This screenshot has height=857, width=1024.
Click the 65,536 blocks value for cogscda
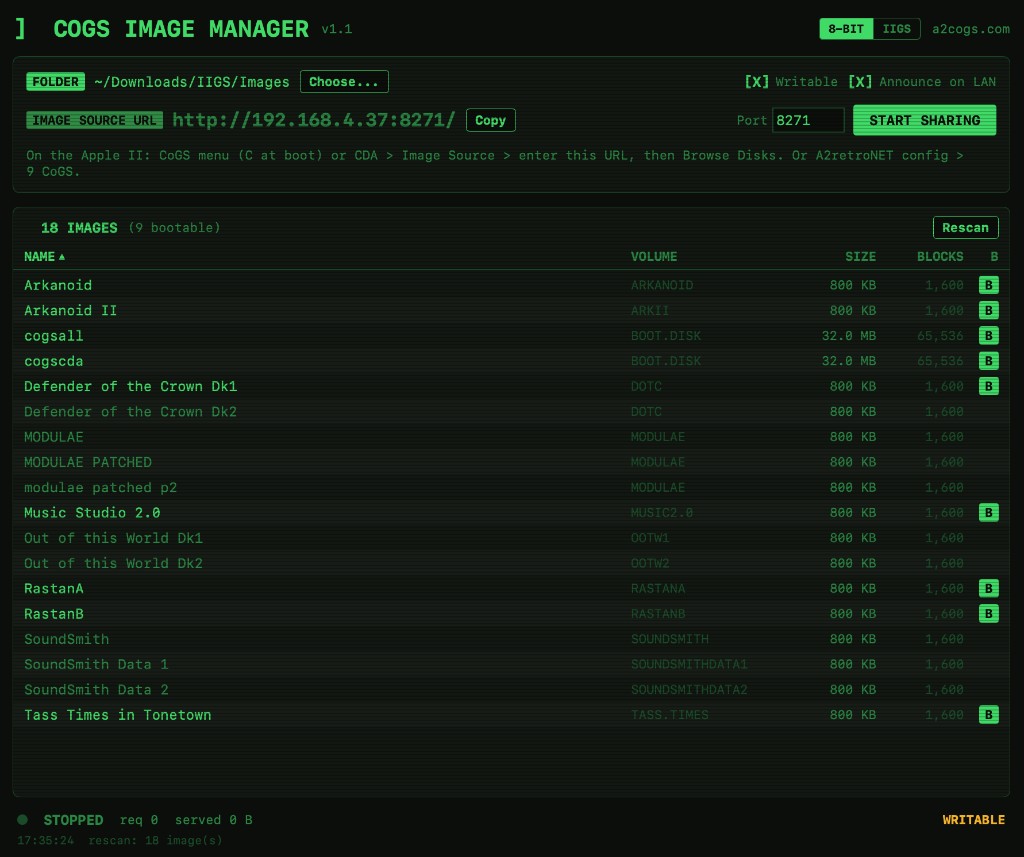(940, 361)
